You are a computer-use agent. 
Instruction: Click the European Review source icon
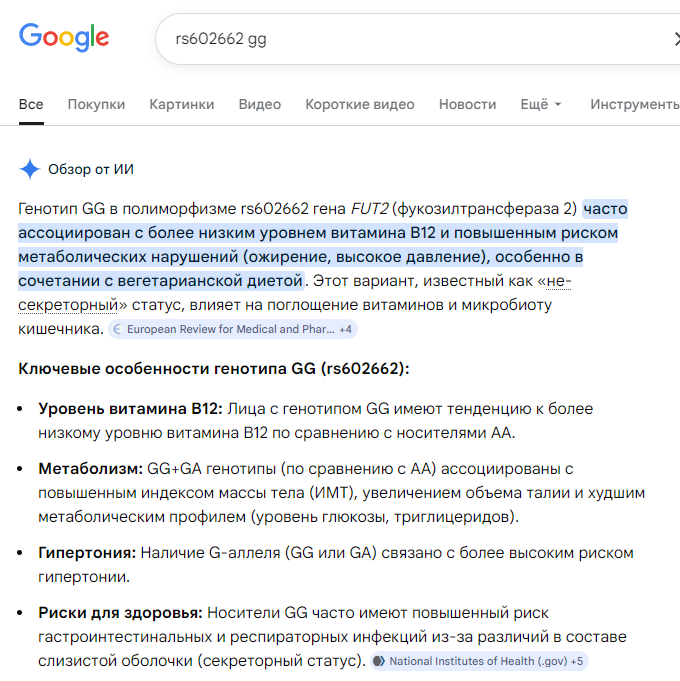117,329
